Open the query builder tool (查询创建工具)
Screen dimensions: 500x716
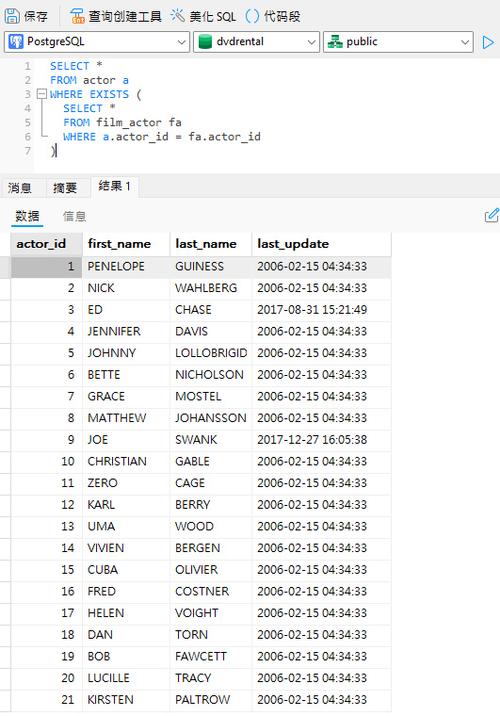[x=116, y=16]
